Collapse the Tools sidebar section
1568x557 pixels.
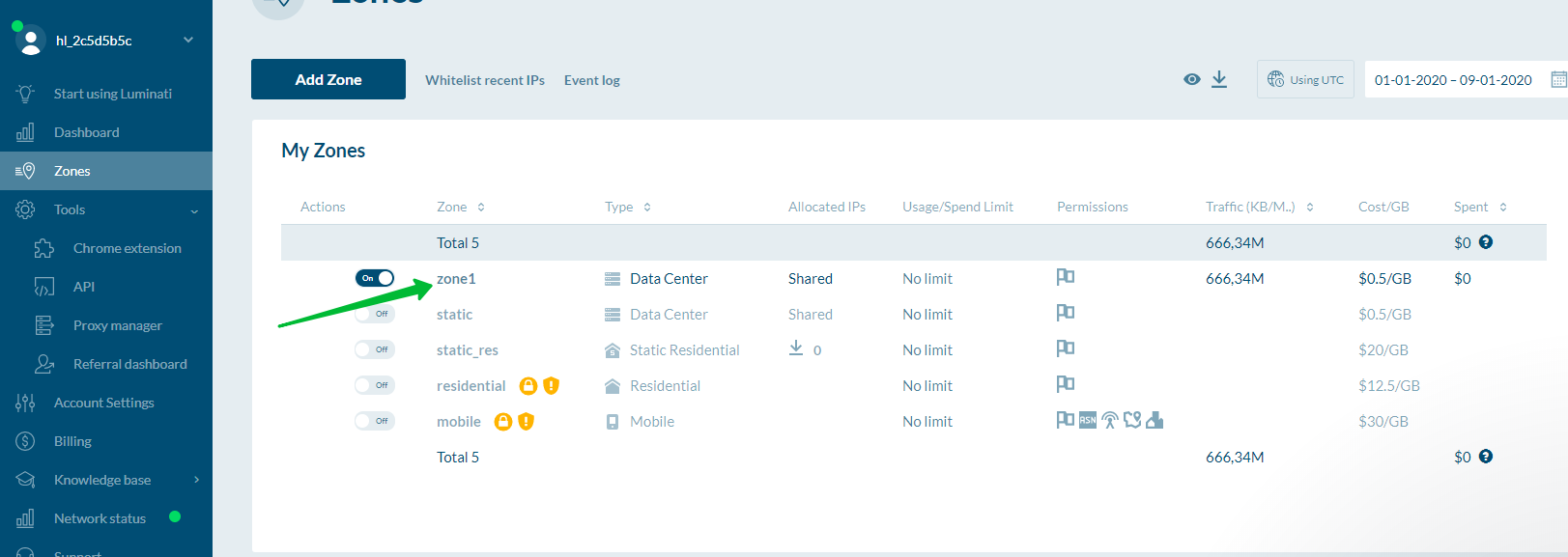click(x=194, y=210)
